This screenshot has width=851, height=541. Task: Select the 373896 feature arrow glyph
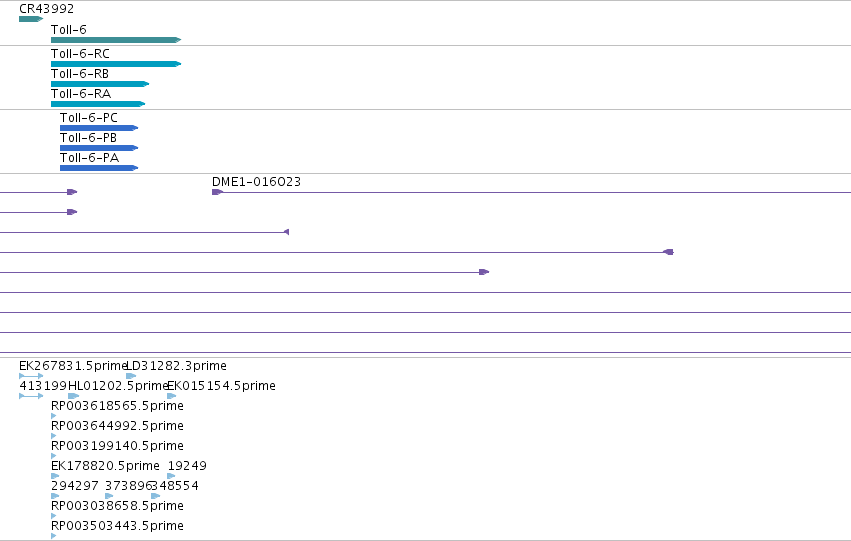coord(109,496)
